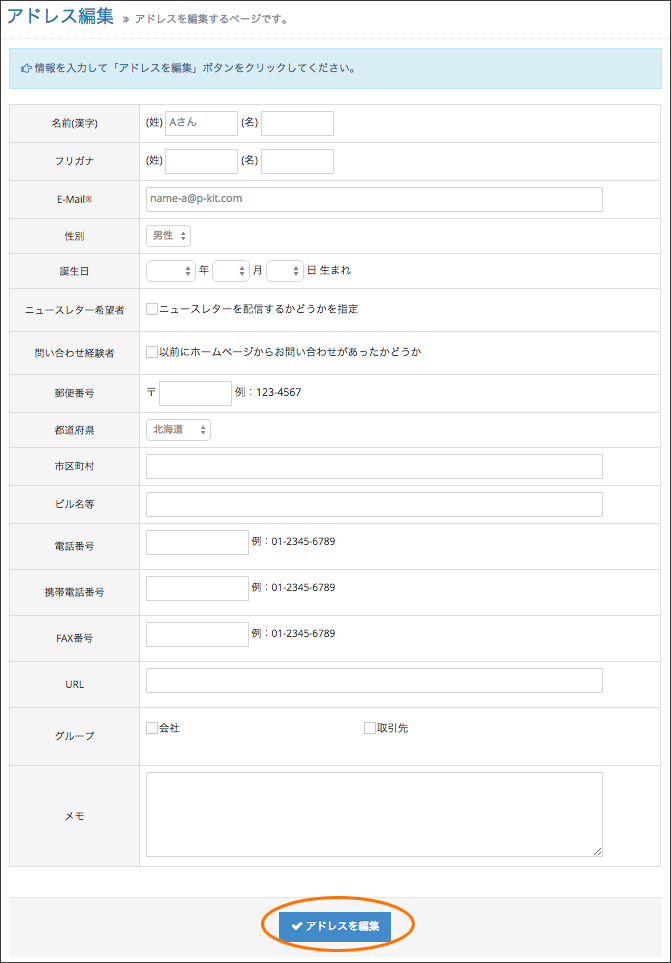This screenshot has height=963, width=671.
Task: Open the 性別 dropdown showing 男性
Action: [168, 236]
